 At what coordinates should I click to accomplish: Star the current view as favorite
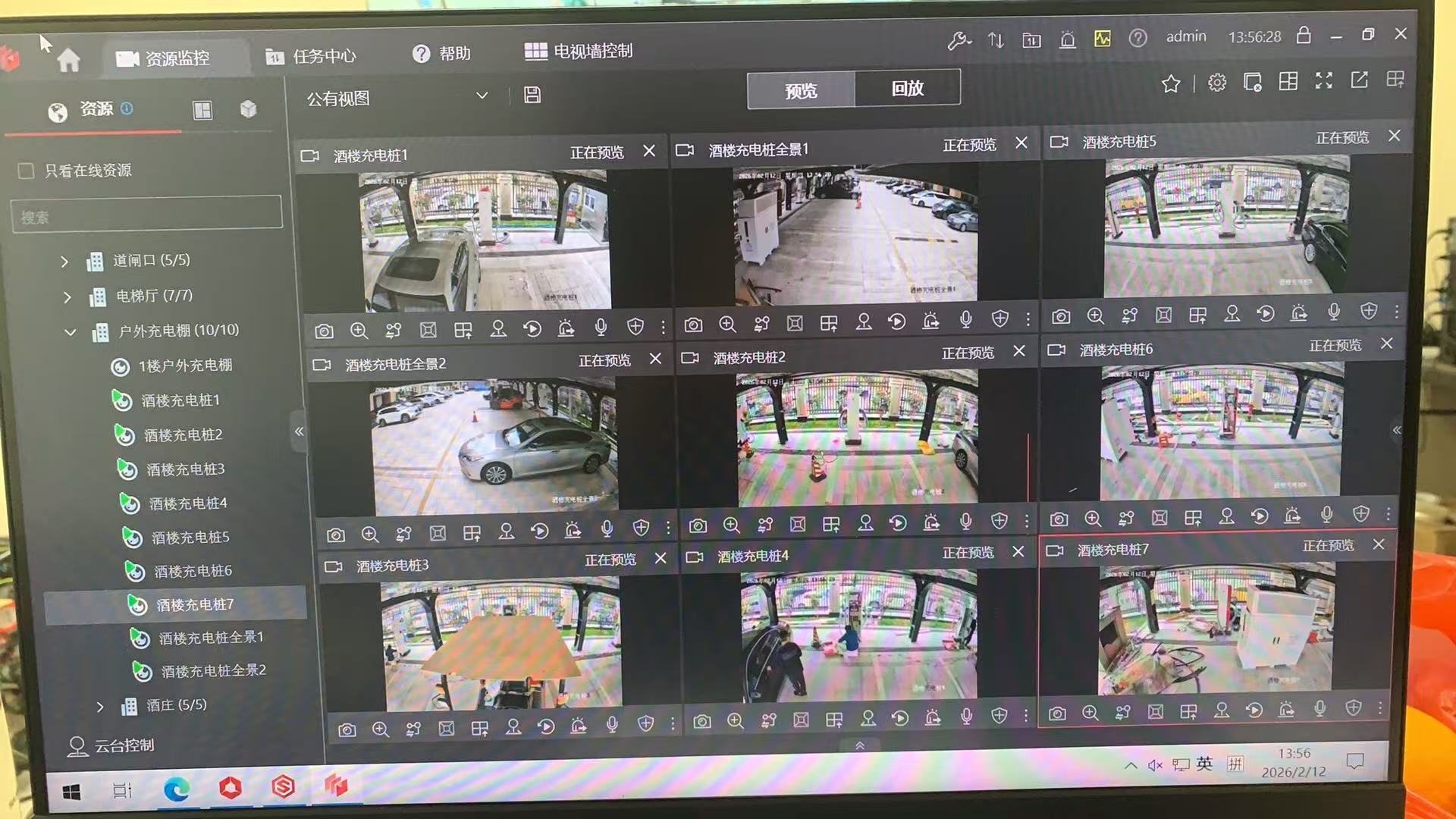coord(1171,83)
